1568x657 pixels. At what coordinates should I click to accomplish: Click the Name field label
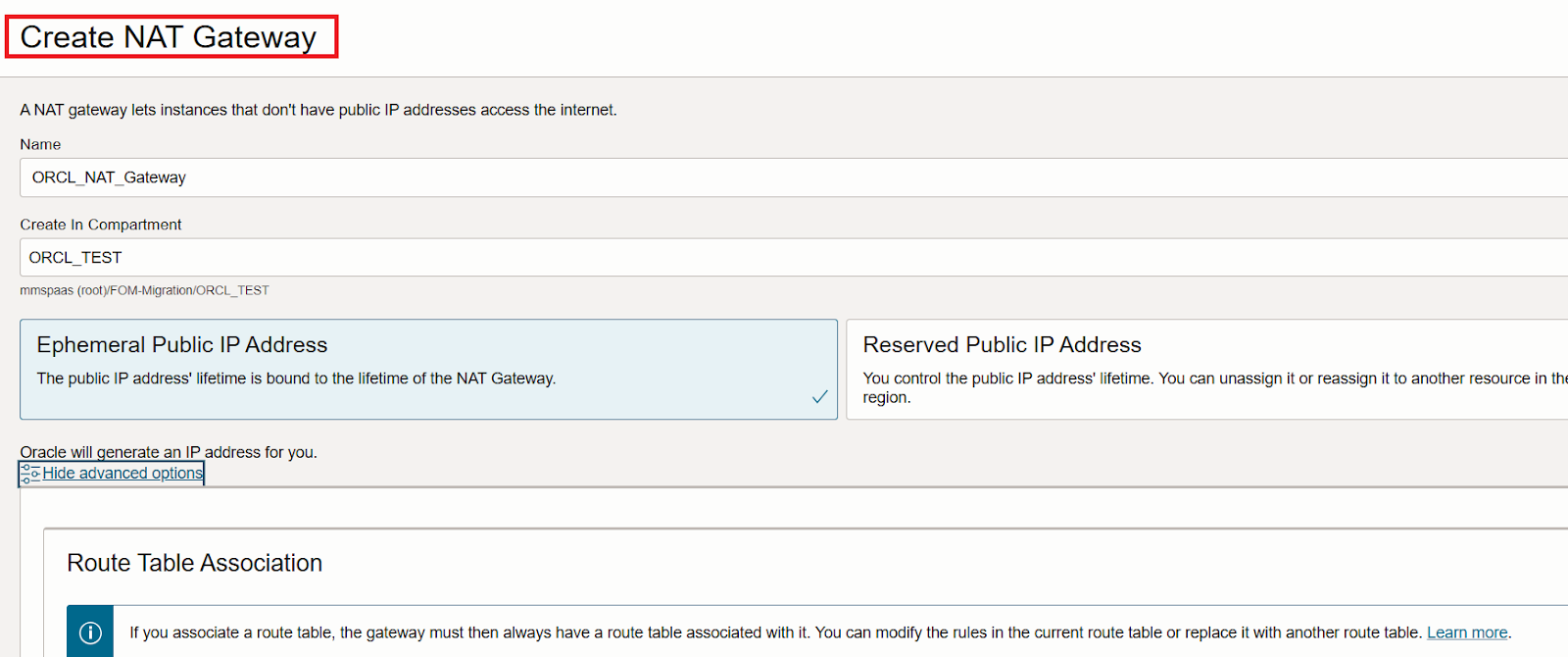(x=40, y=144)
